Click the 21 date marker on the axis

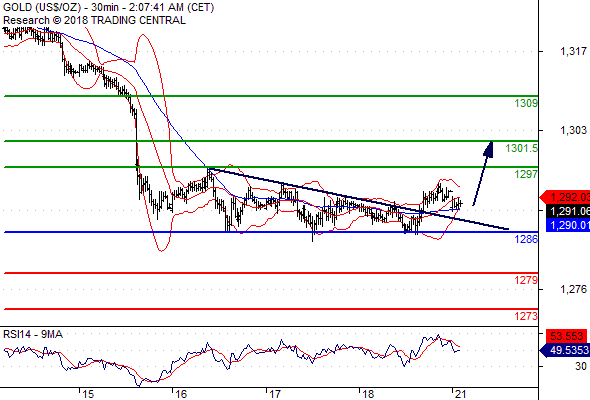point(461,394)
